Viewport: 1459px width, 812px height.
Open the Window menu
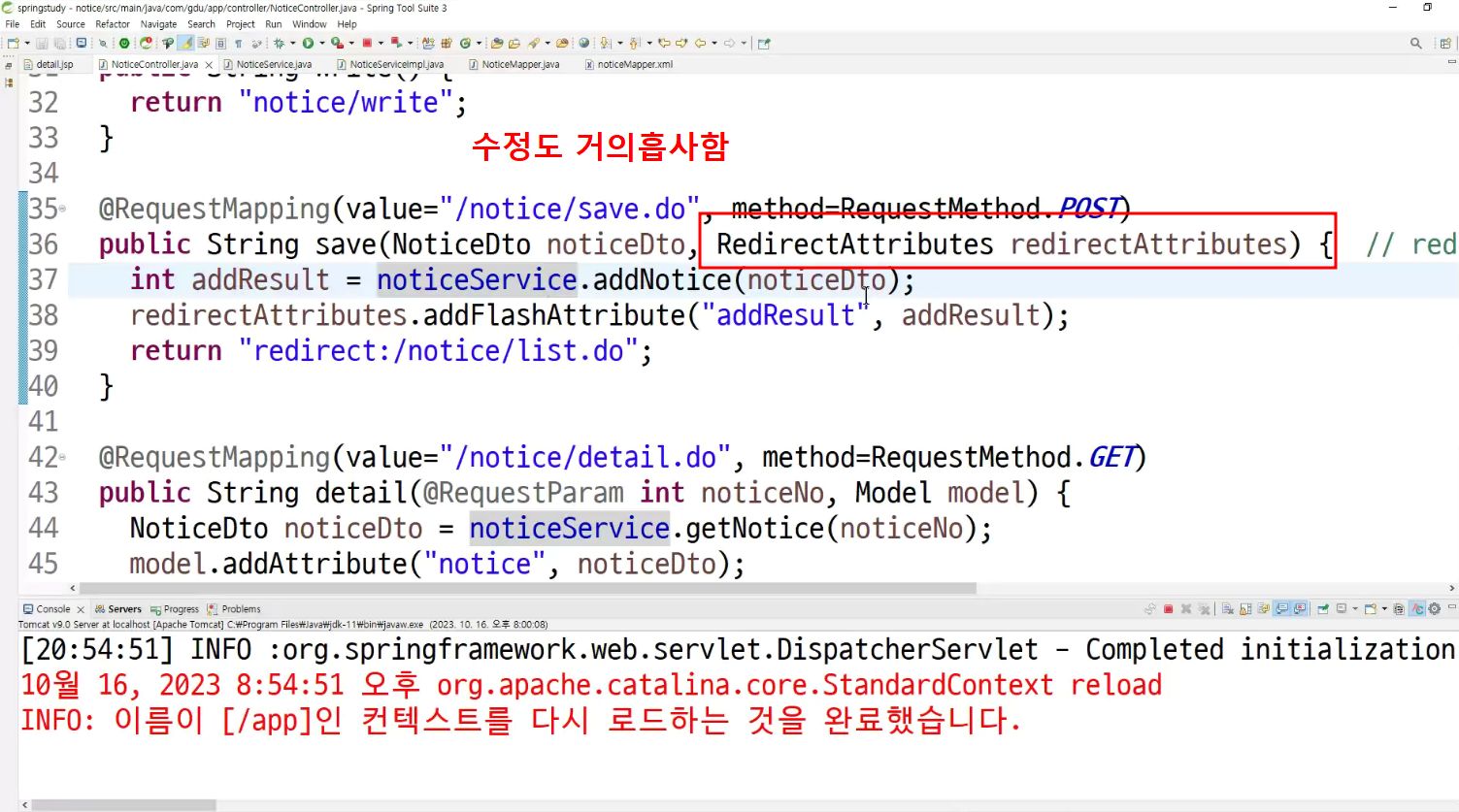point(310,24)
